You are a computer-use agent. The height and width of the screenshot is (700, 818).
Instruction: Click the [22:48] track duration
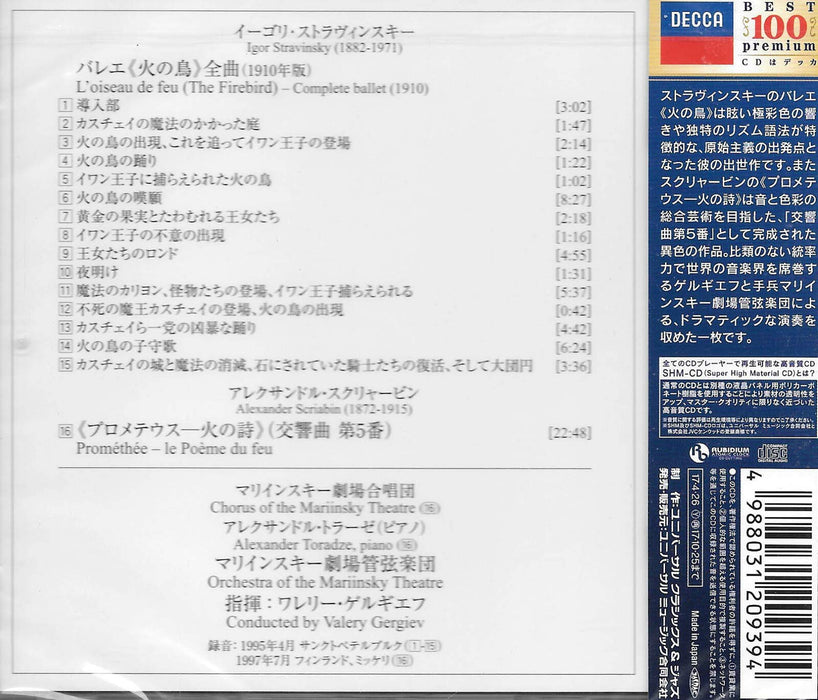(x=569, y=433)
